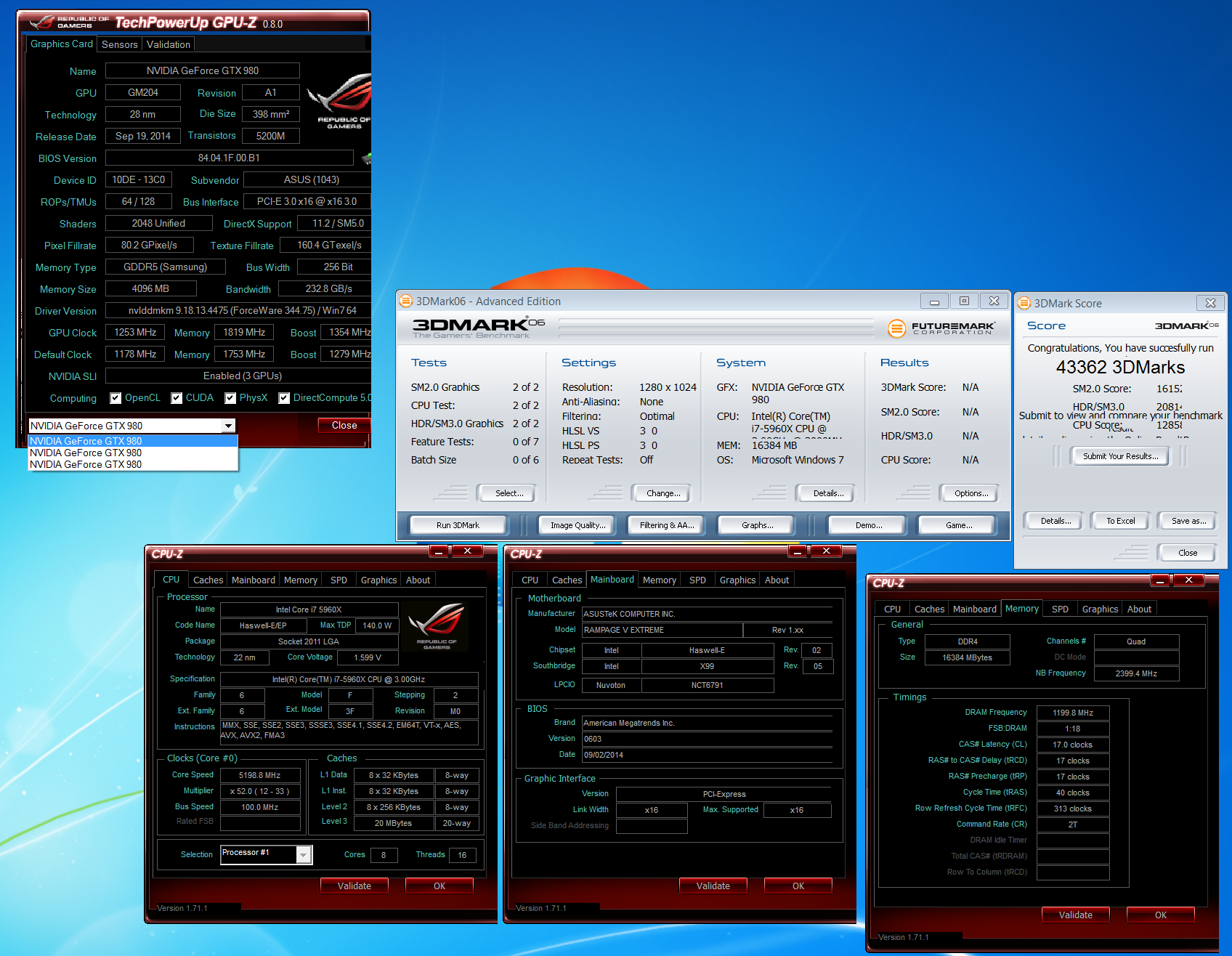The width and height of the screenshot is (1232, 956).
Task: Select highlighted first GTX 980 entry in list
Action: click(133, 441)
